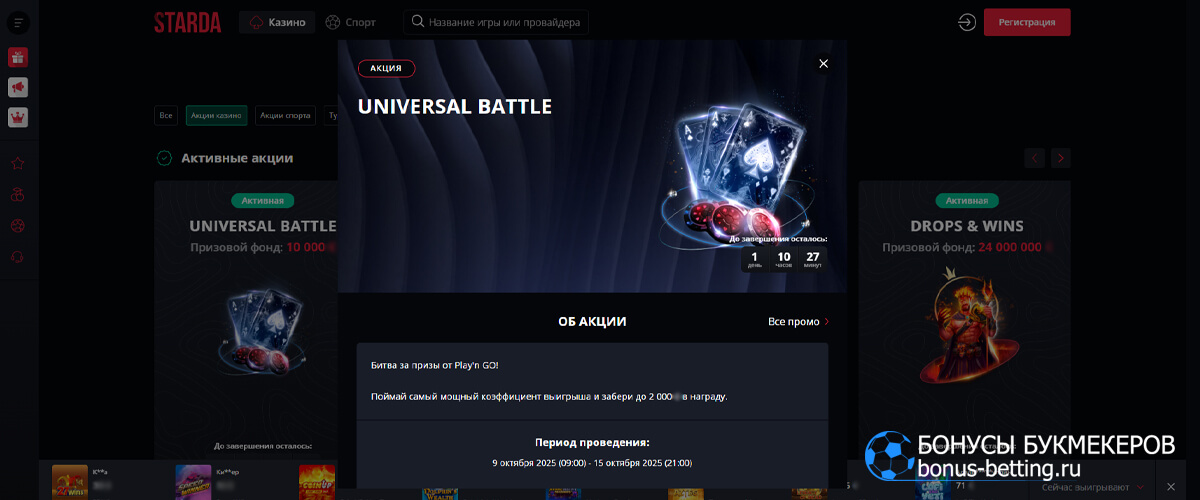Viewport: 1200px width, 500px height.
Task: Close the Universal Battle promo popup
Action: pyautogui.click(x=823, y=63)
